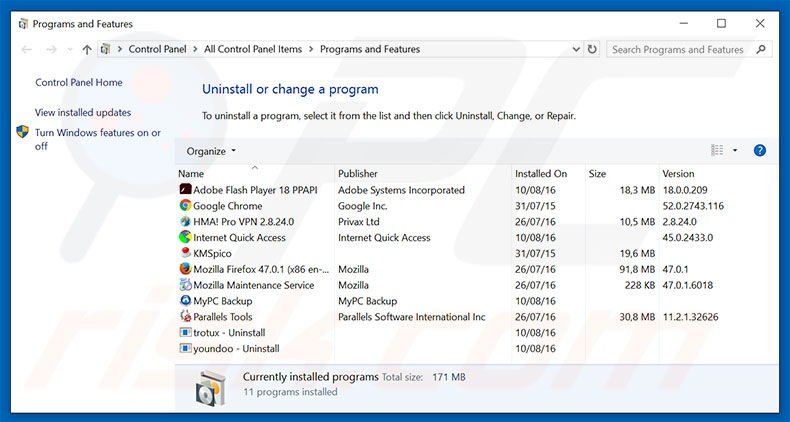
Task: Sort the list by the Size column
Action: pyautogui.click(x=597, y=174)
